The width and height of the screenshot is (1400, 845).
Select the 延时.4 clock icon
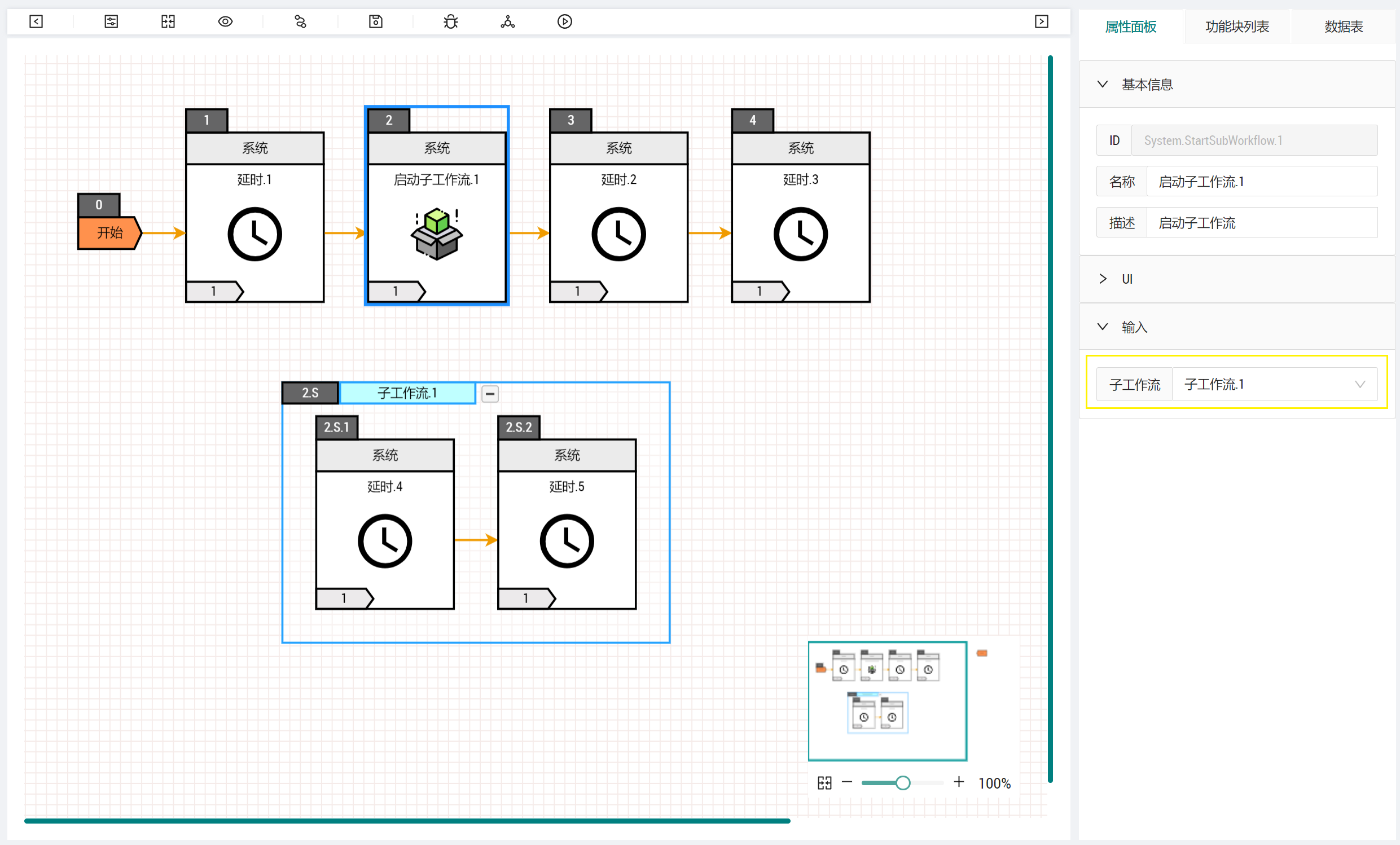(385, 541)
